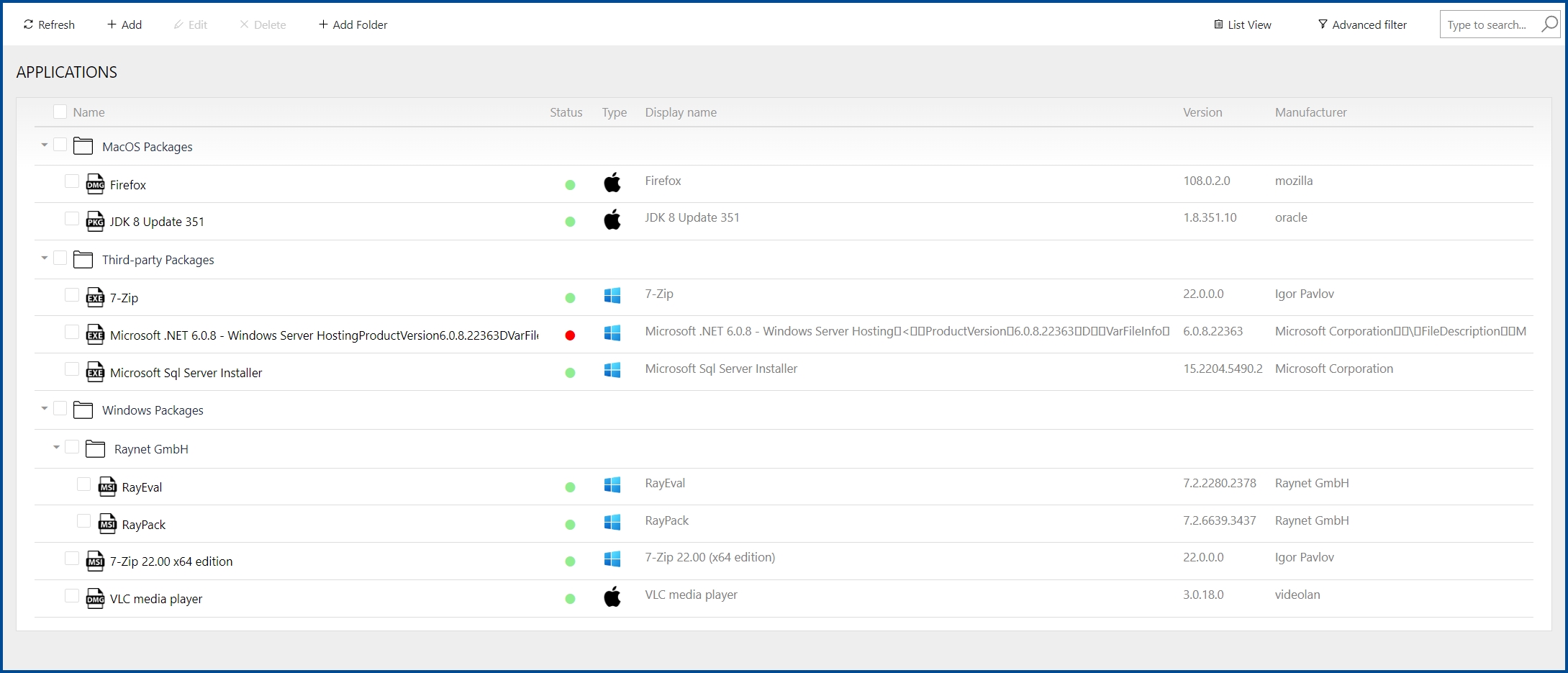Click the Windows type icon in RayPack row

point(612,522)
